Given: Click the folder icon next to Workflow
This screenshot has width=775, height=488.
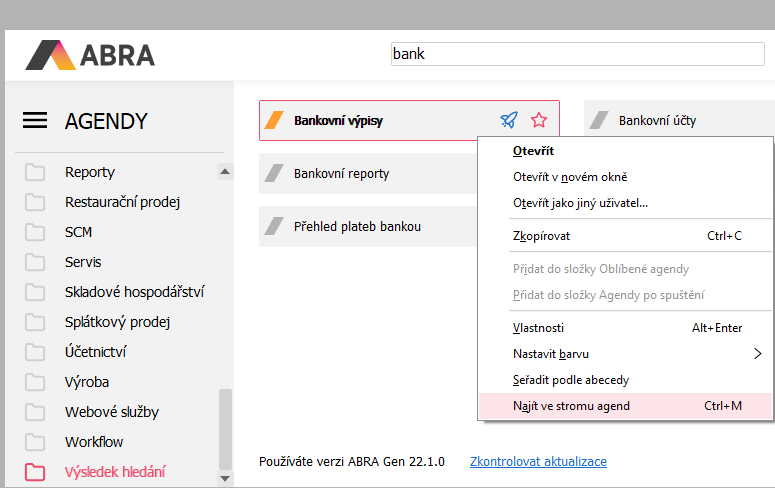Looking at the screenshot, I should 35,442.
